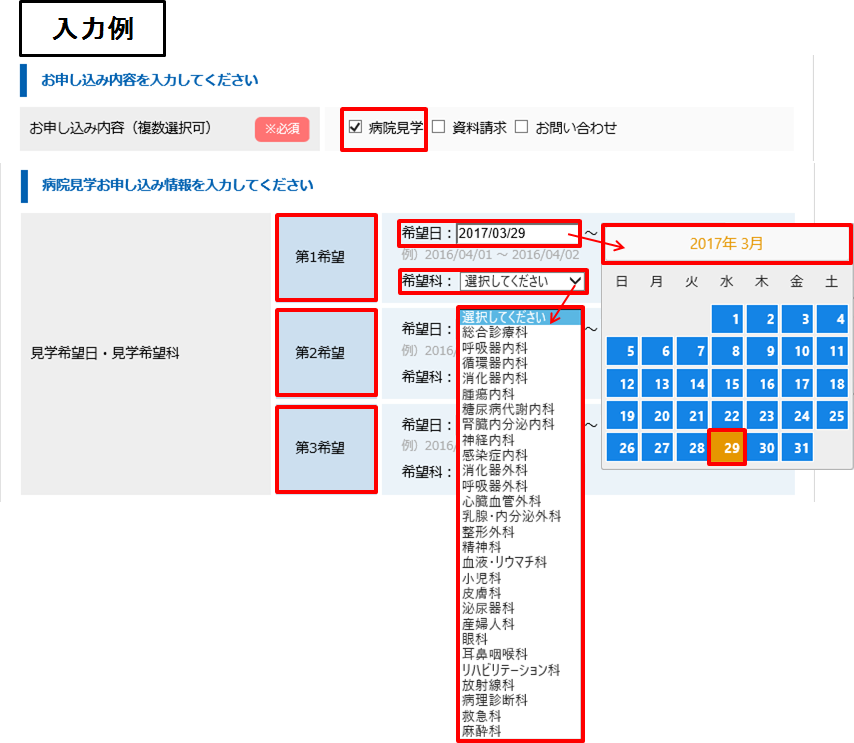Screen dimensions: 854x743
Task: Choose リハビリテーション科 from the list
Action: point(510,669)
